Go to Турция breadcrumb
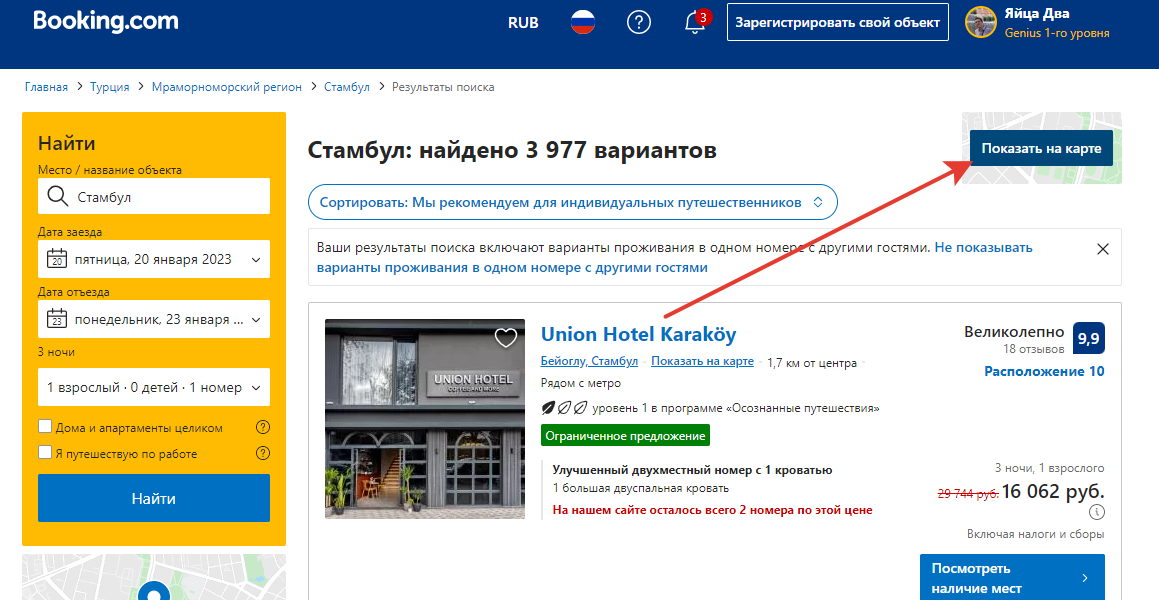The width and height of the screenshot is (1159, 600). [x=109, y=87]
